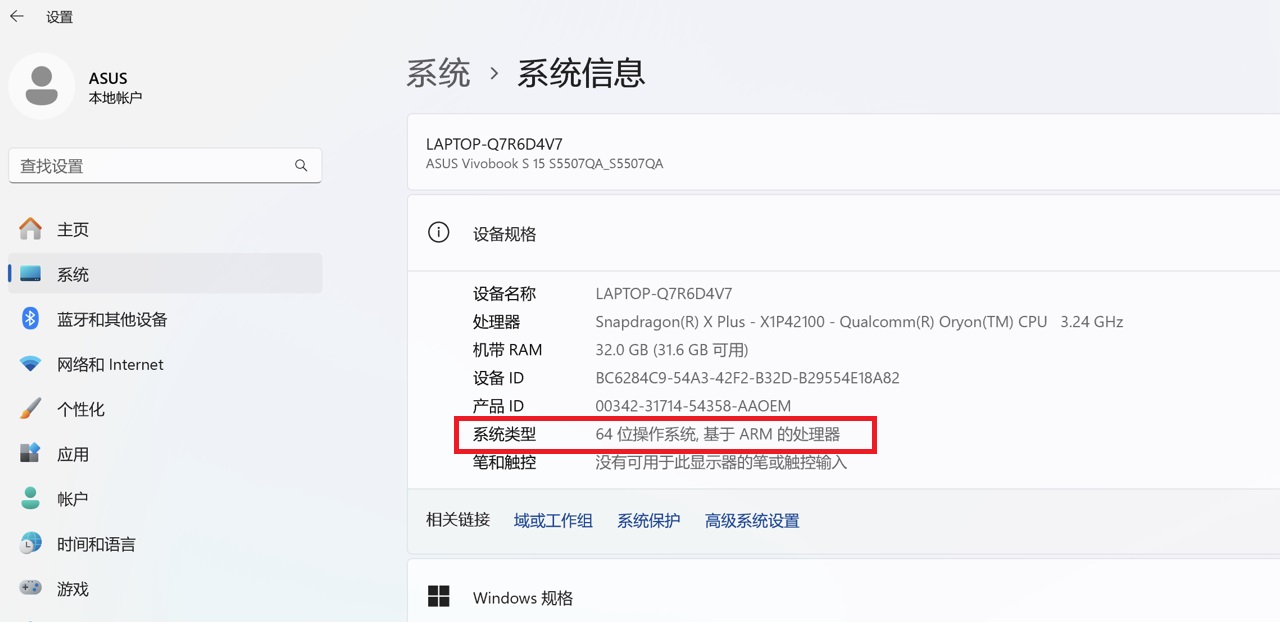
Task: Click the 查找设置 search field
Action: click(150, 166)
